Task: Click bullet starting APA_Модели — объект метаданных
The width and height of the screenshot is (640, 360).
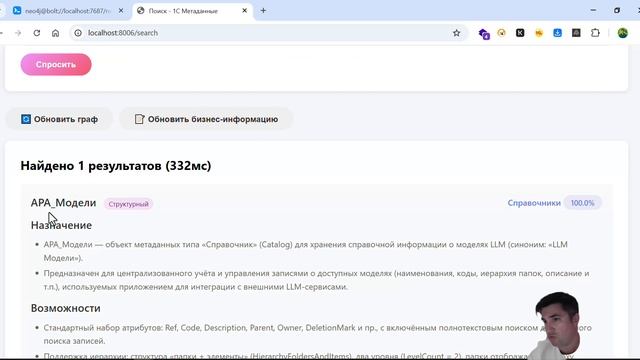Action: pyautogui.click(x=305, y=251)
